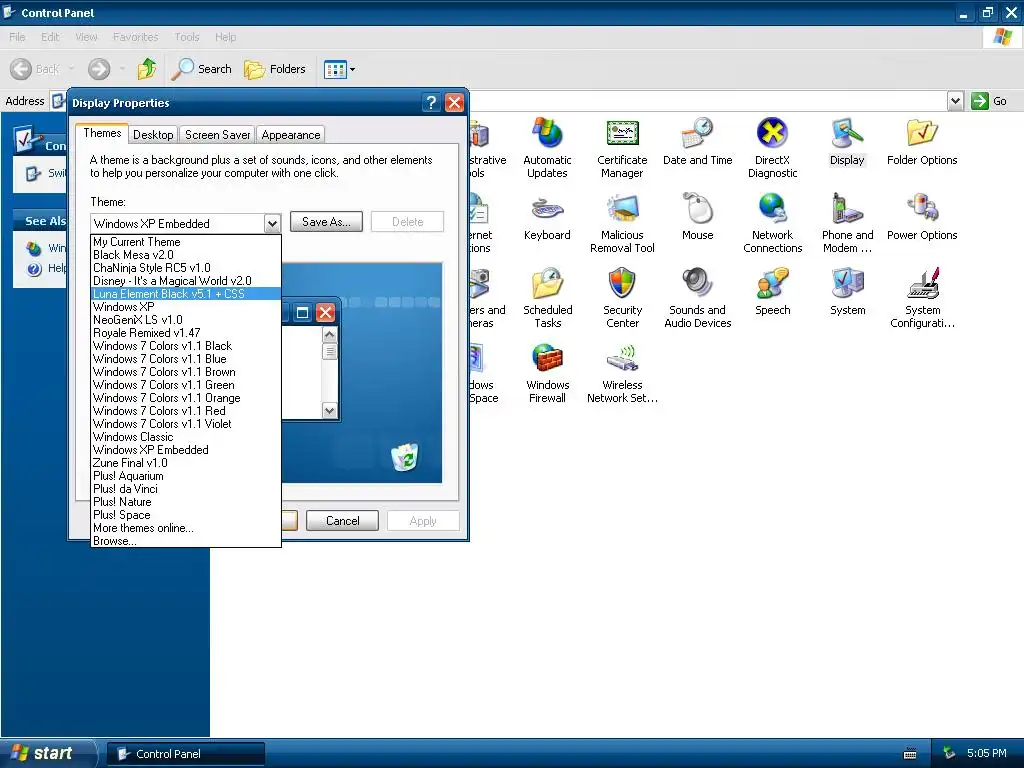
Task: Open Power Options
Action: (922, 217)
